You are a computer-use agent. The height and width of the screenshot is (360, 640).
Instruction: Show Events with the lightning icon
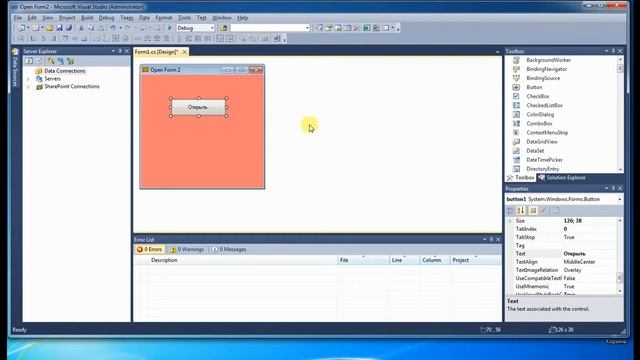[x=543, y=210]
